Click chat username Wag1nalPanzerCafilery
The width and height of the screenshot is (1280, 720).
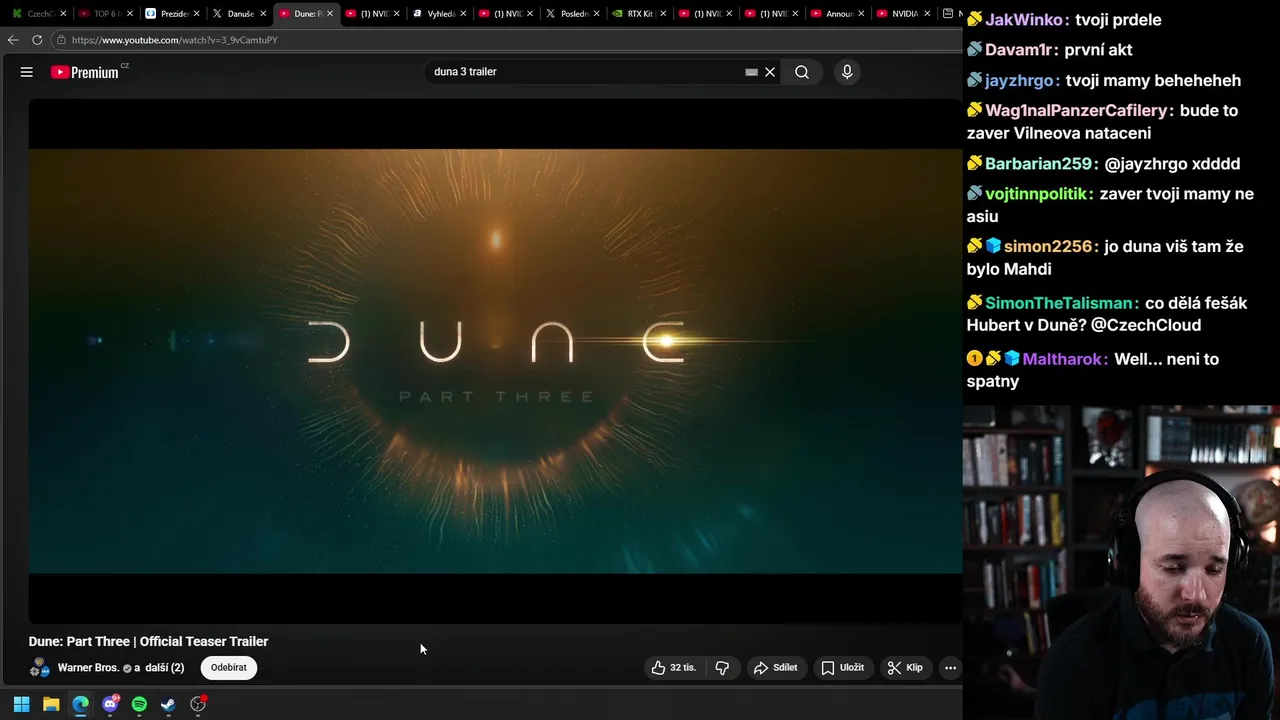[1077, 111]
